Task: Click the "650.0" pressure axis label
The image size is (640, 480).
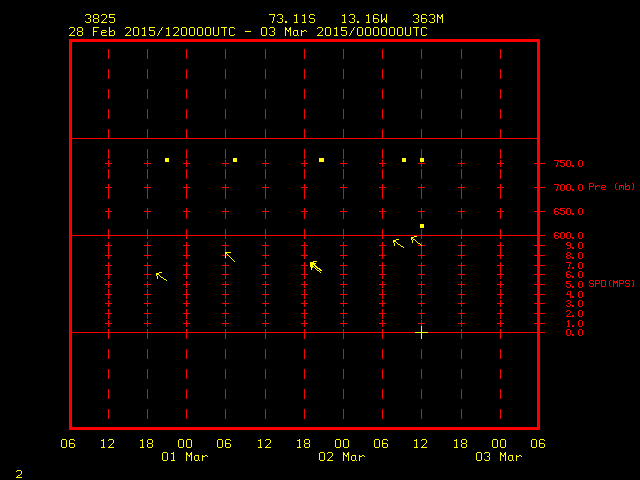Action: point(569,212)
